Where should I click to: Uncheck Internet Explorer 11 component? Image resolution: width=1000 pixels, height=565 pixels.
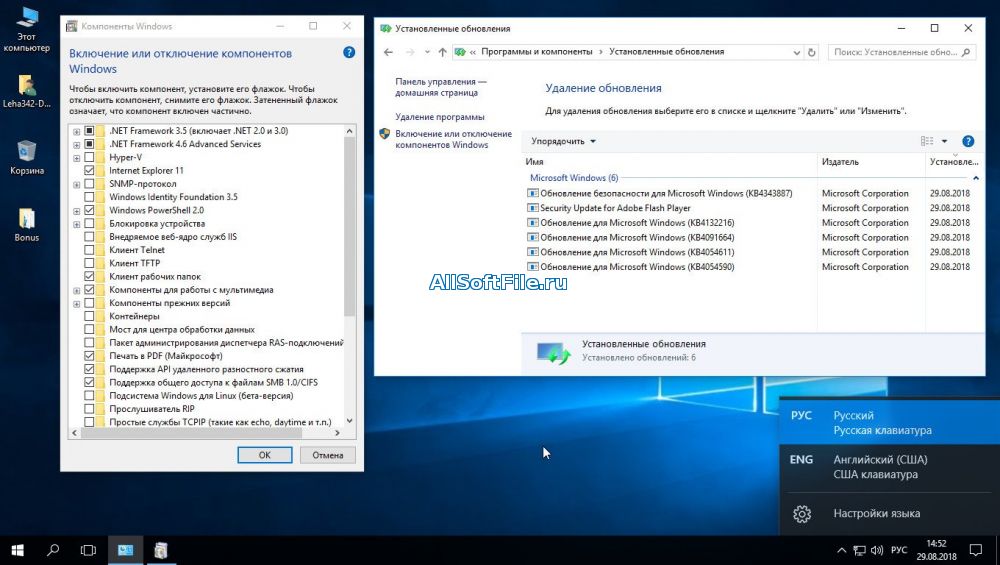click(x=90, y=171)
